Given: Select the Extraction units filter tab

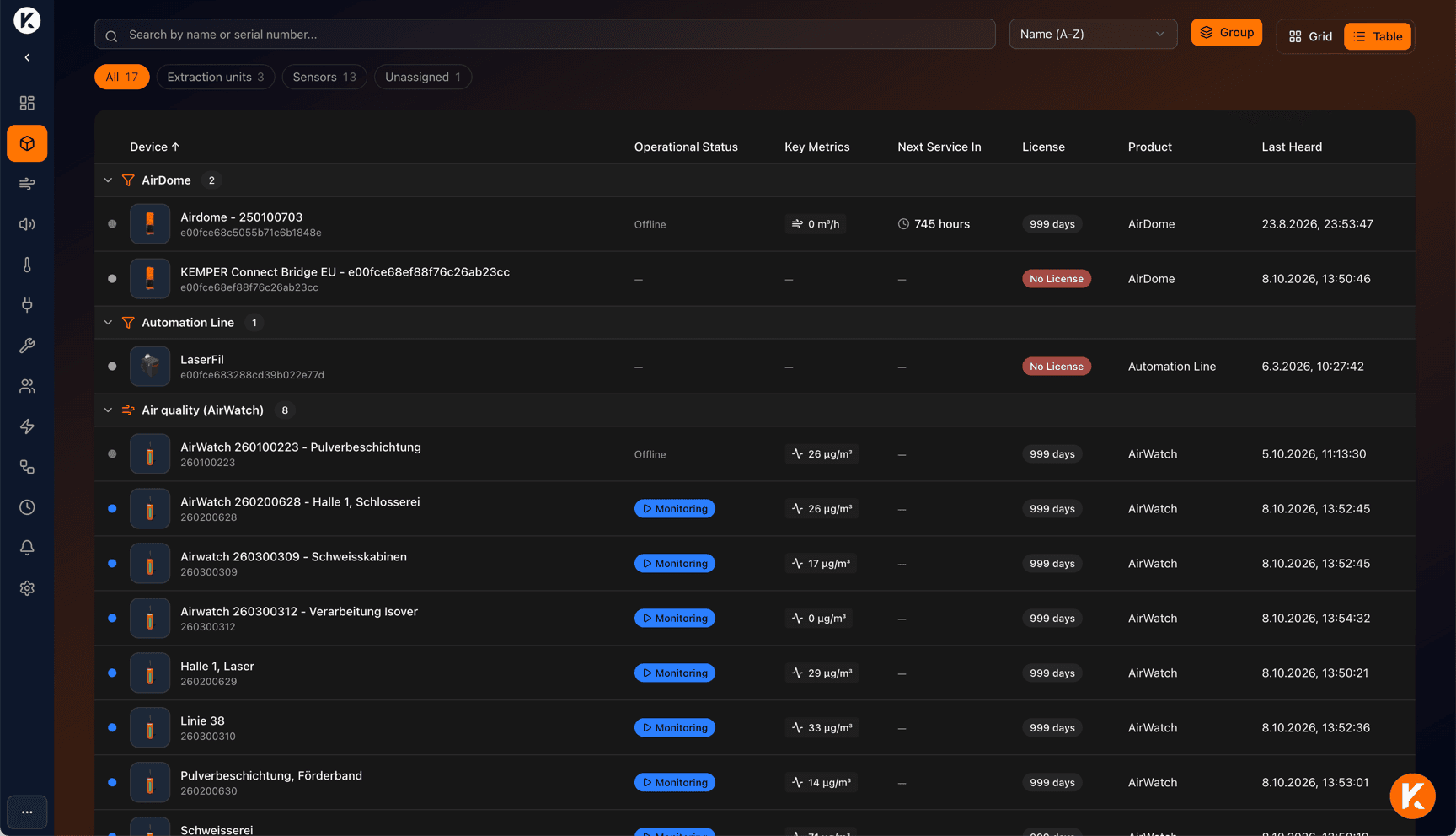Looking at the screenshot, I should (x=215, y=77).
